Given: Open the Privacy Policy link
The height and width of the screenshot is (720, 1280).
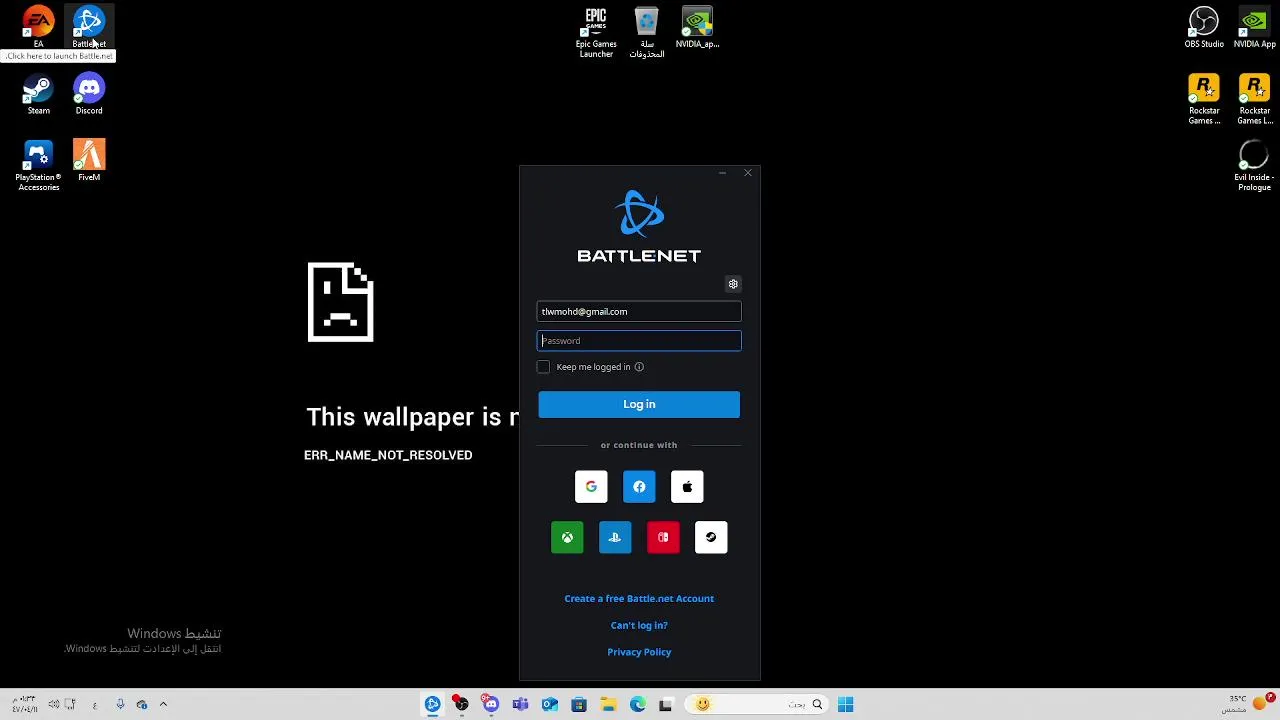Looking at the screenshot, I should coord(639,652).
